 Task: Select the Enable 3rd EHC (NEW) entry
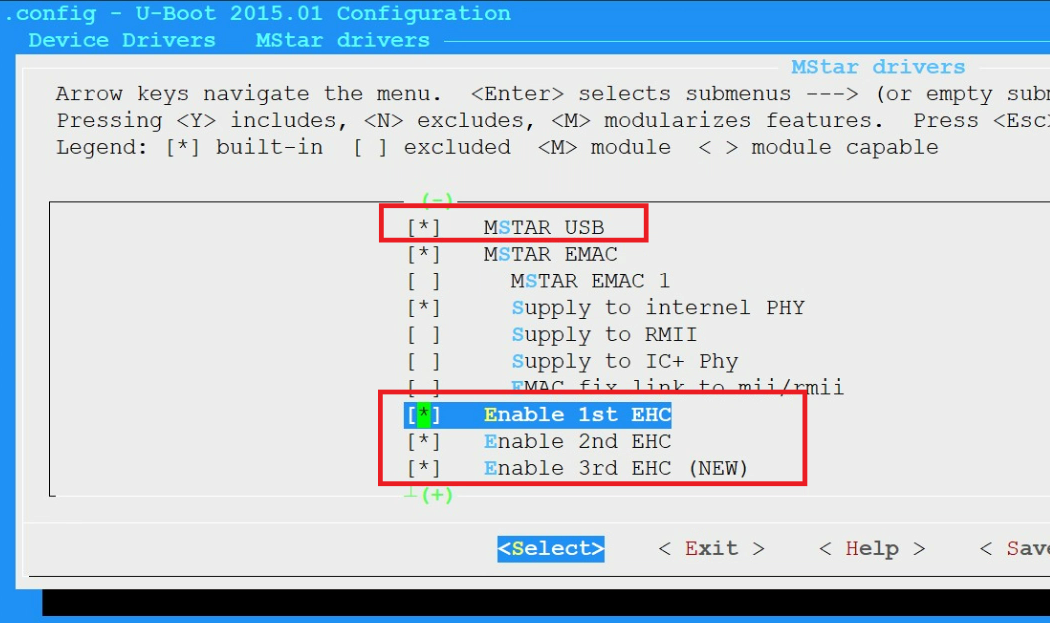tap(615, 468)
